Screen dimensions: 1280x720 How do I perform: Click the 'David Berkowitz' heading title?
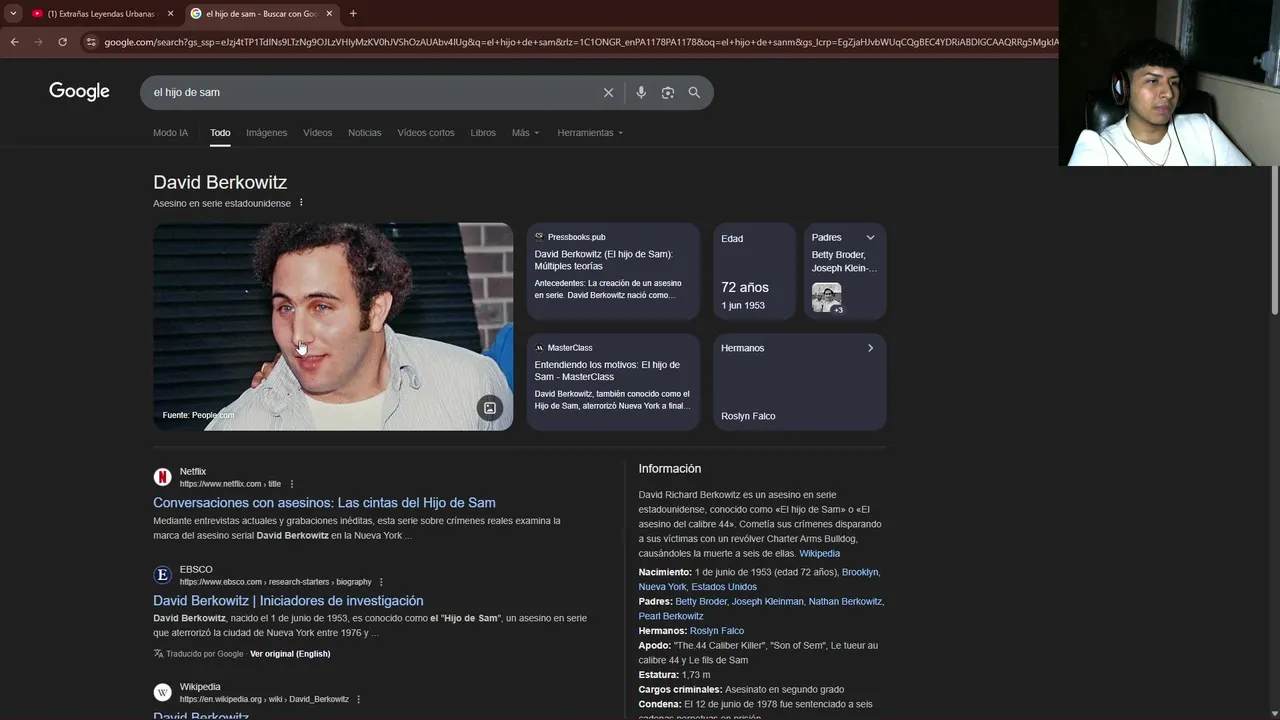tap(220, 182)
